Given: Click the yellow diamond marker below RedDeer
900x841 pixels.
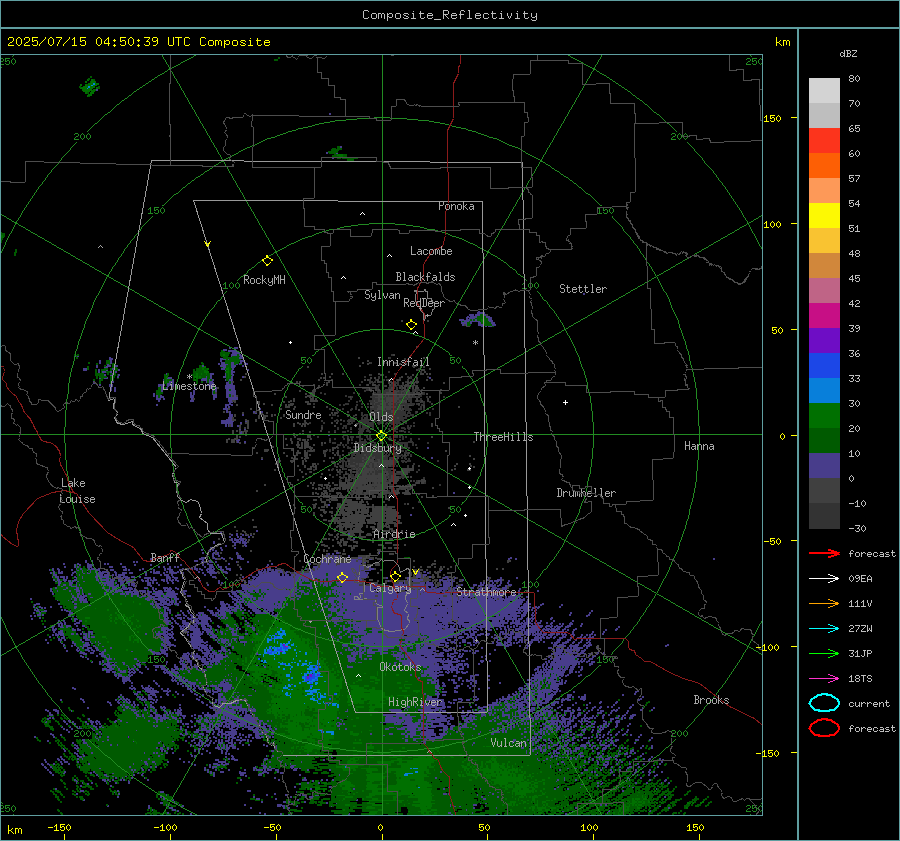Looking at the screenshot, I should click(411, 325).
